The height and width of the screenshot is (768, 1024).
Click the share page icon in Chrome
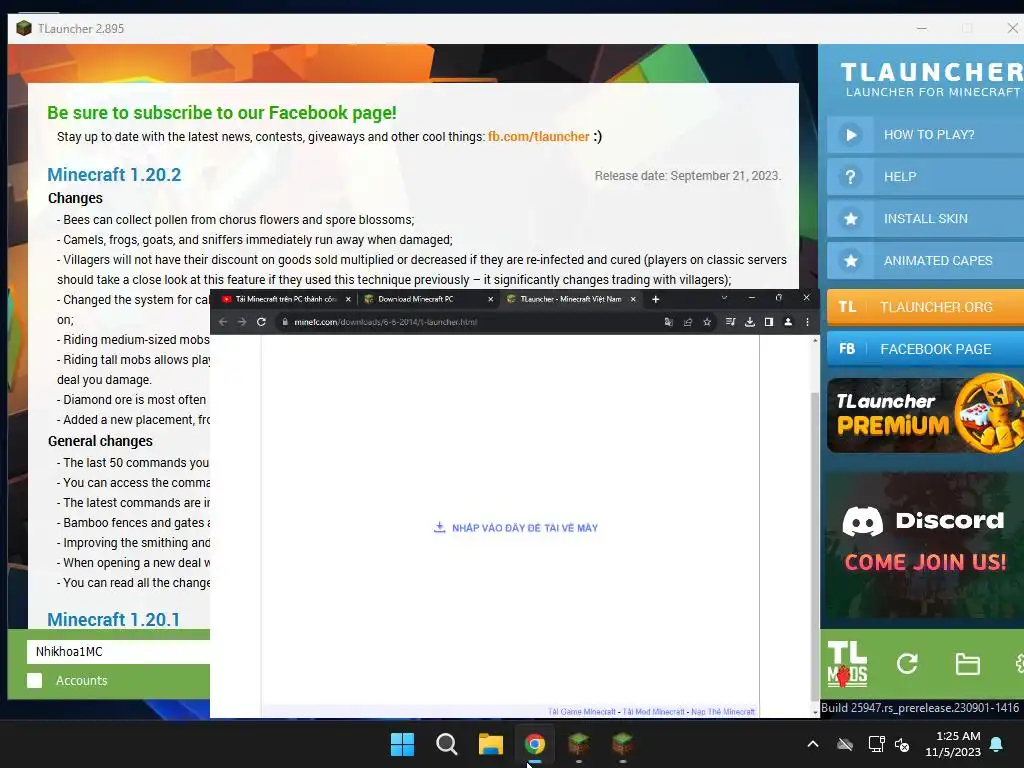[688, 322]
